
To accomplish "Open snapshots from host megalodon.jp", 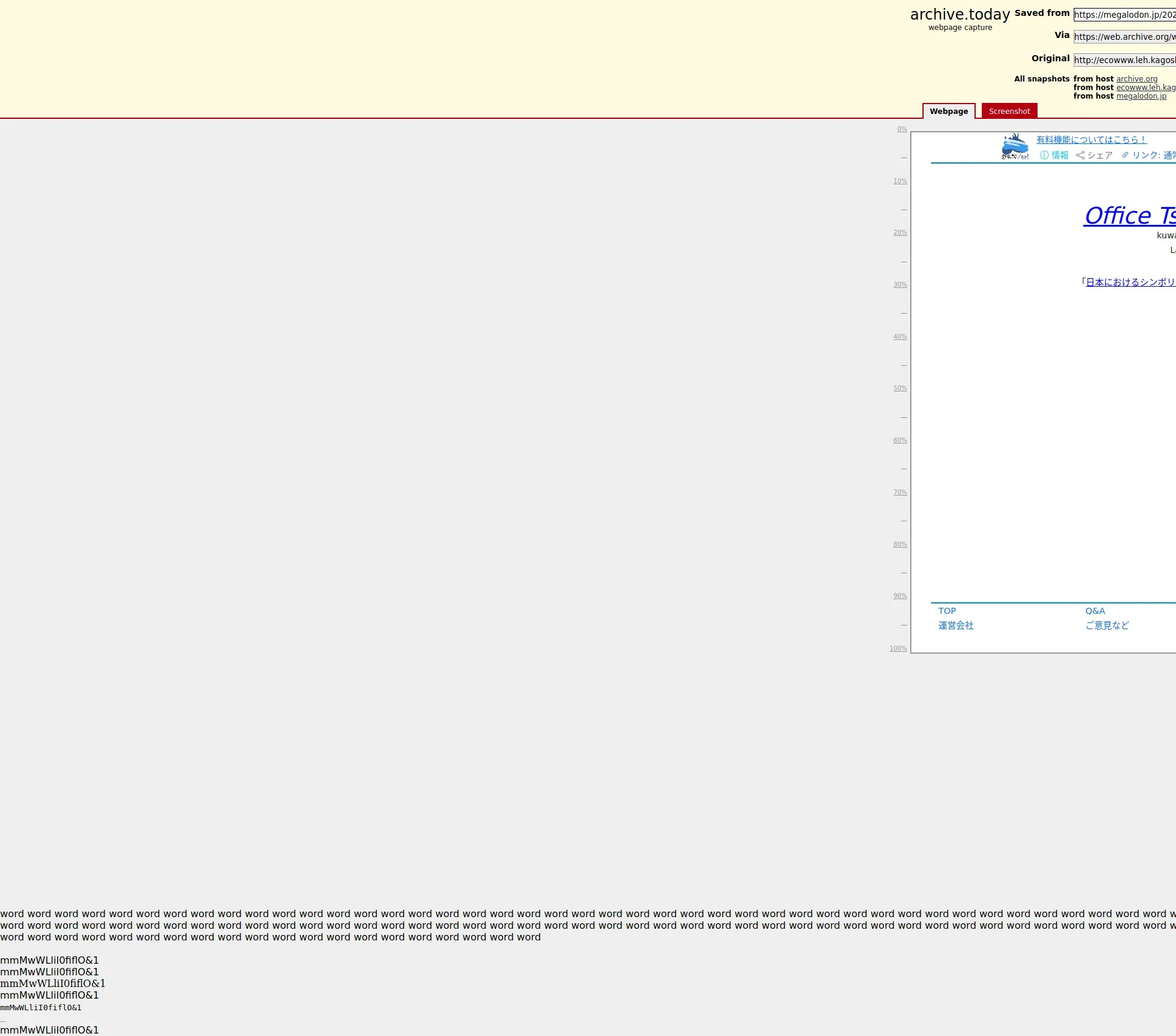I will pyautogui.click(x=1141, y=96).
